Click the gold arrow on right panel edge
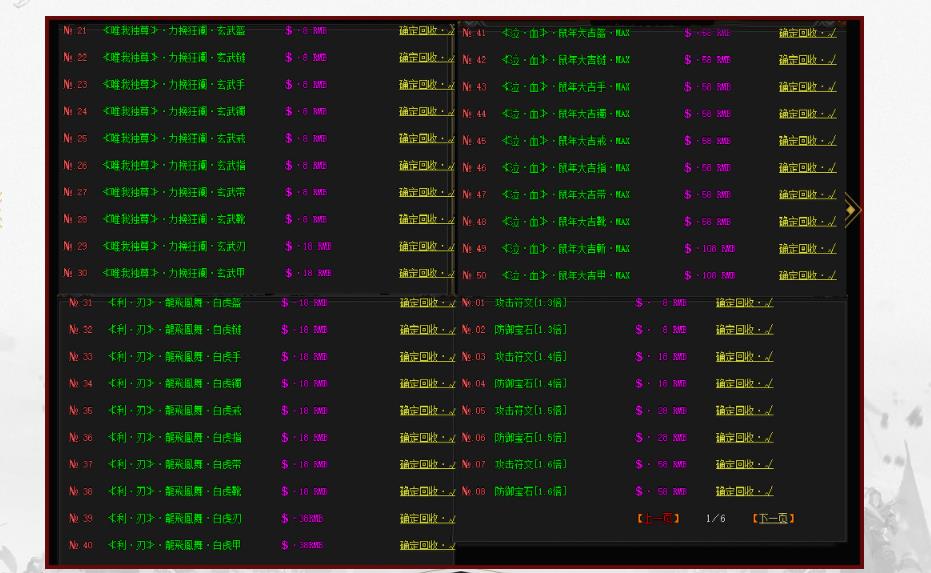Image resolution: width=931 pixels, height=573 pixels. 851,210
